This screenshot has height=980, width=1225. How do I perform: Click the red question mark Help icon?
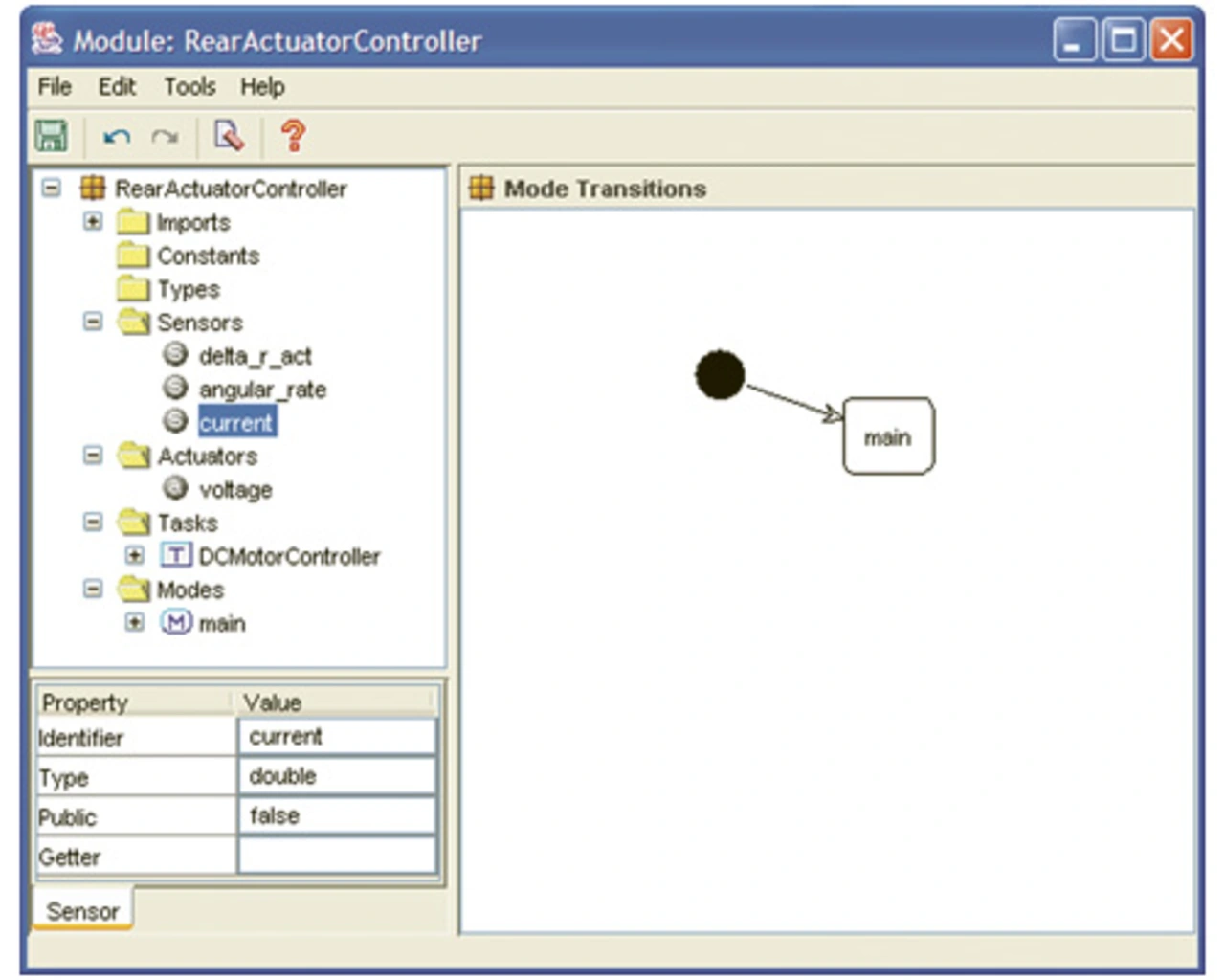(x=294, y=136)
